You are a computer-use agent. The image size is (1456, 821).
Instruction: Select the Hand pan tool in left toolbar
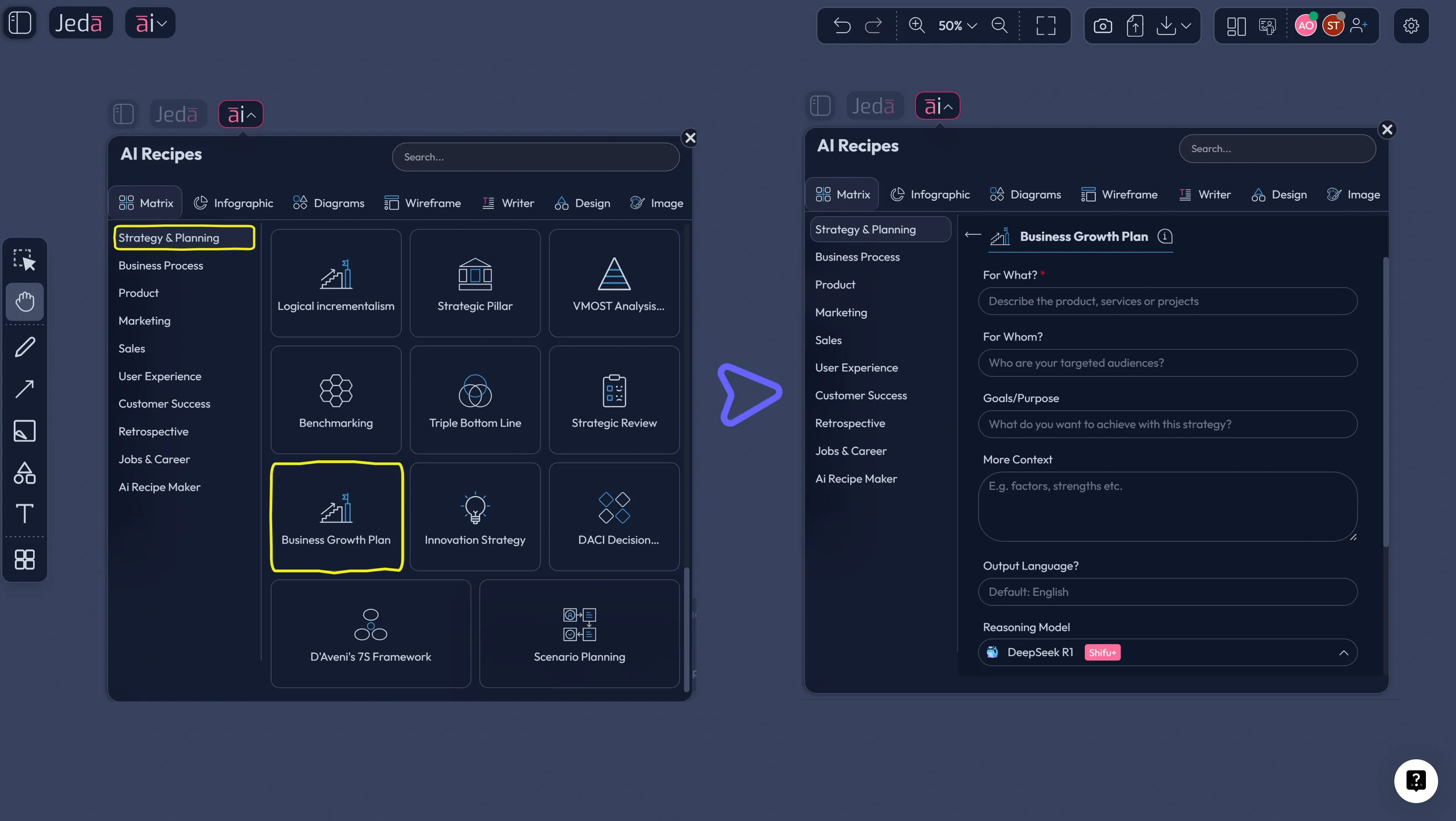click(25, 301)
